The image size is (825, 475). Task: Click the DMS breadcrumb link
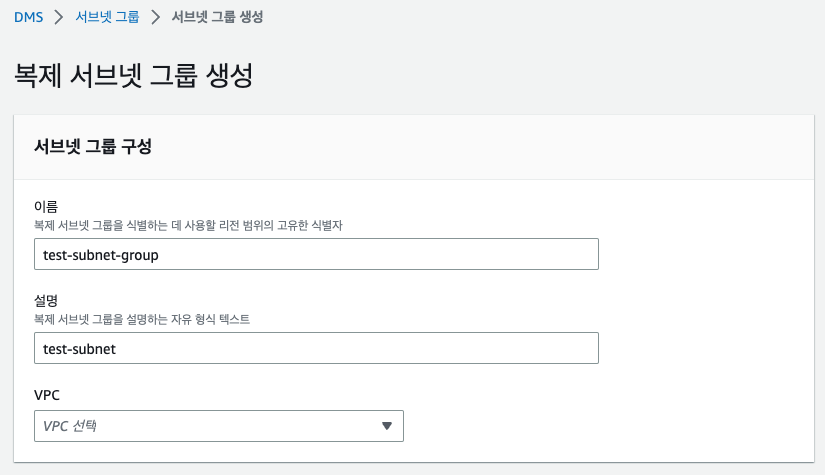point(28,17)
